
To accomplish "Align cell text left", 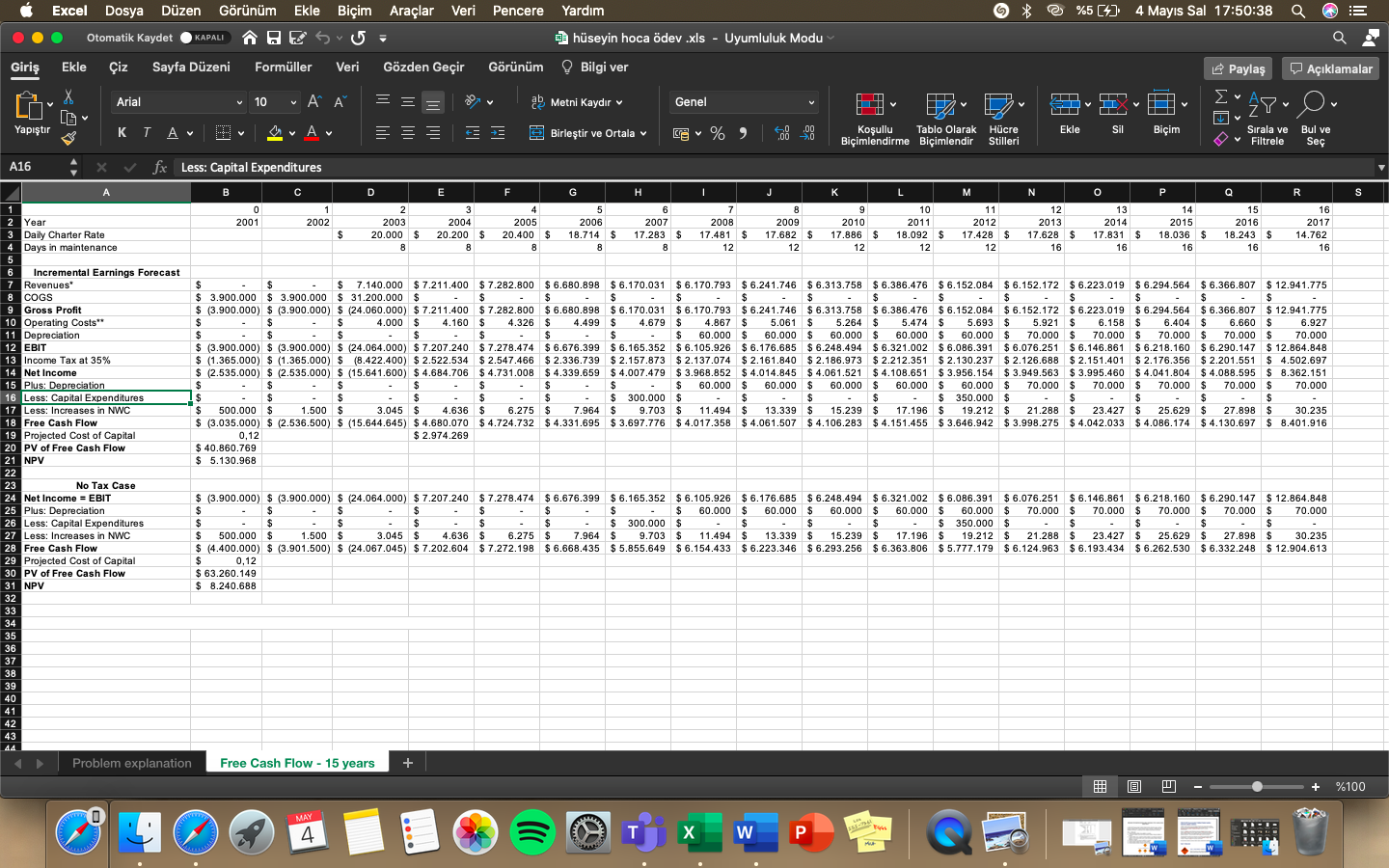I will (383, 133).
